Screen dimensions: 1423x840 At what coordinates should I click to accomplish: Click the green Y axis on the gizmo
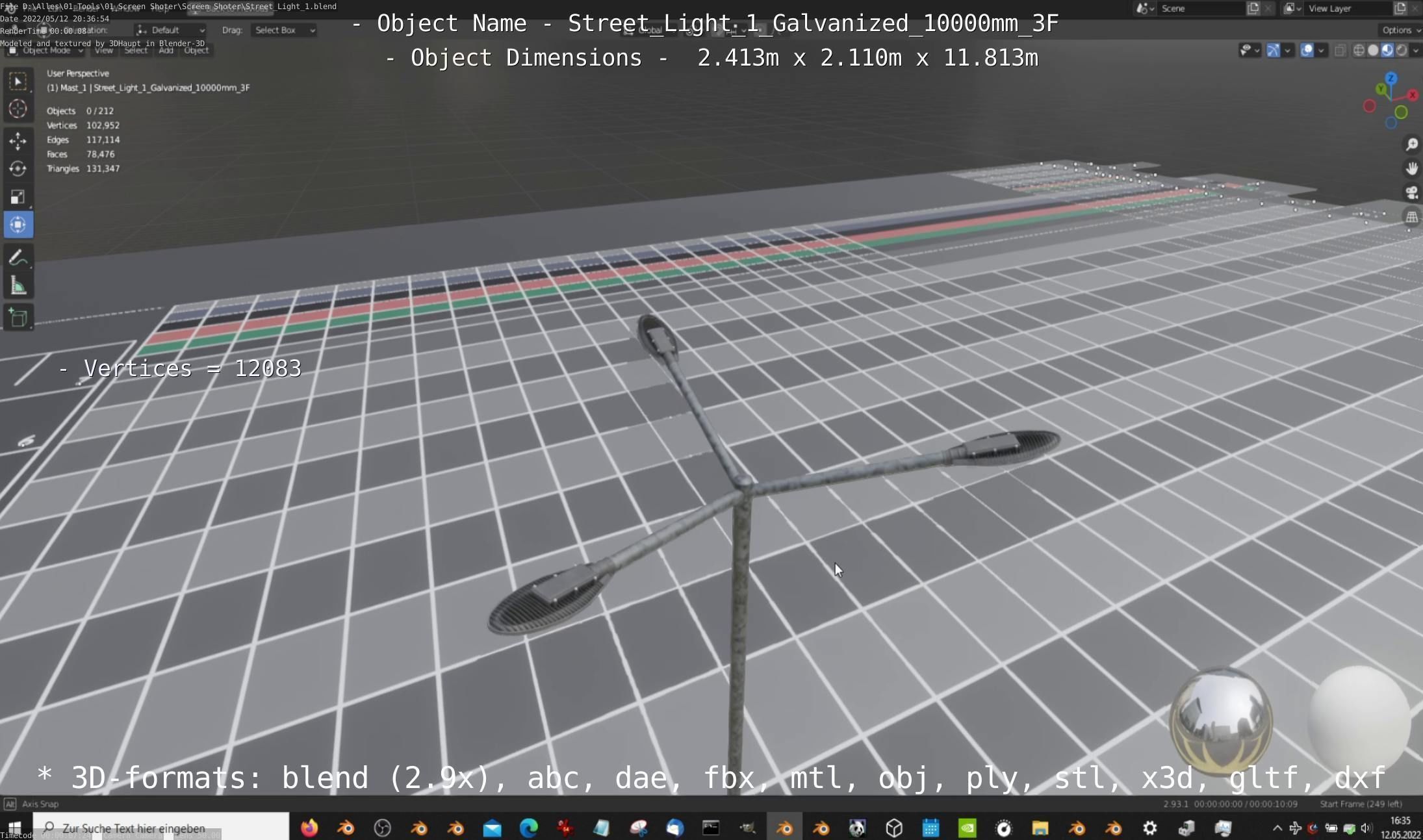click(1381, 88)
